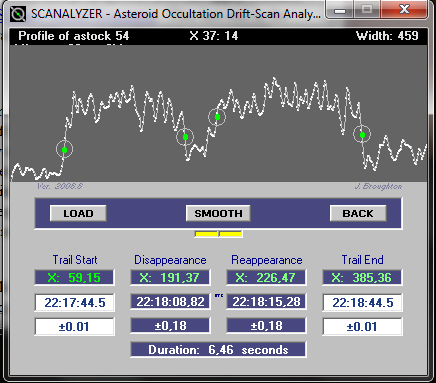
Task: Close the Scanalyzer window
Action: (404, 10)
